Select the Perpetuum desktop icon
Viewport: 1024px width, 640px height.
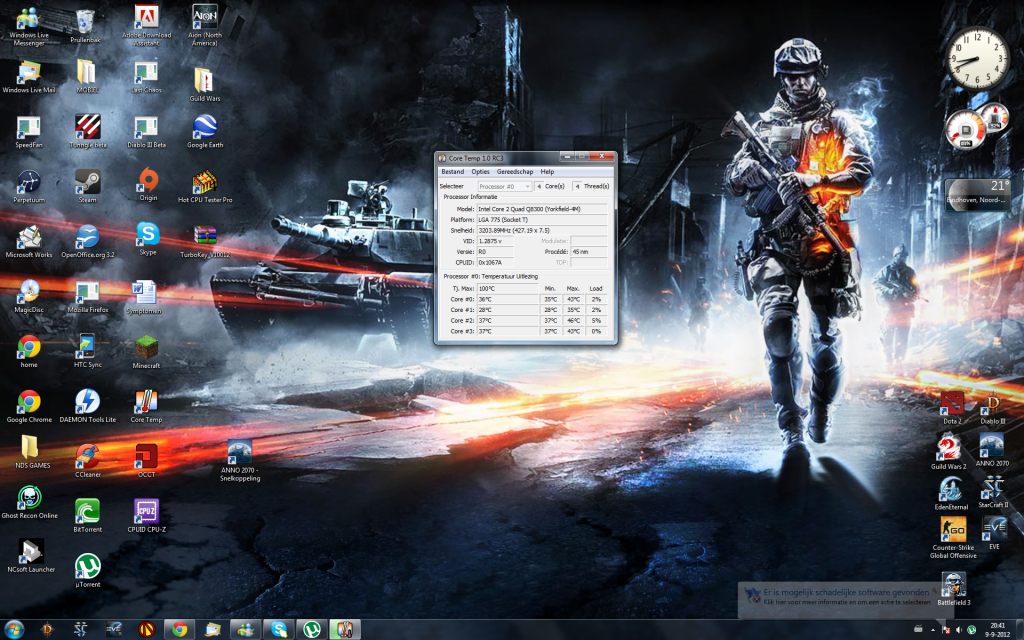pyautogui.click(x=29, y=187)
